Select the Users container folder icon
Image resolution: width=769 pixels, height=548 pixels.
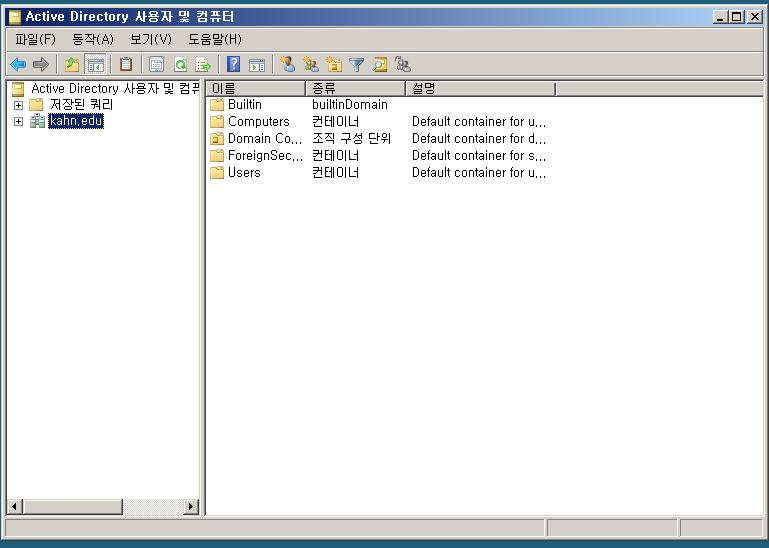(217, 173)
